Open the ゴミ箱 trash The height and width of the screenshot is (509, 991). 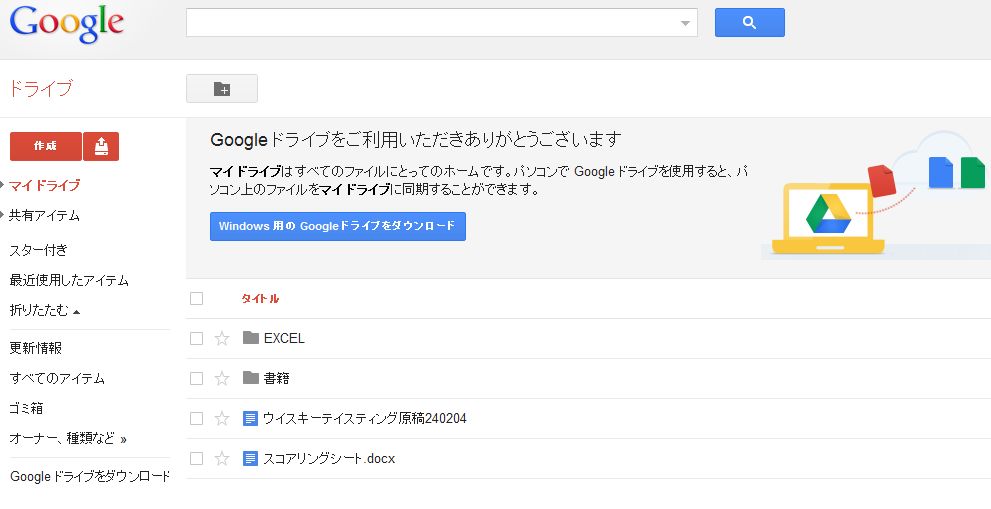coord(26,408)
